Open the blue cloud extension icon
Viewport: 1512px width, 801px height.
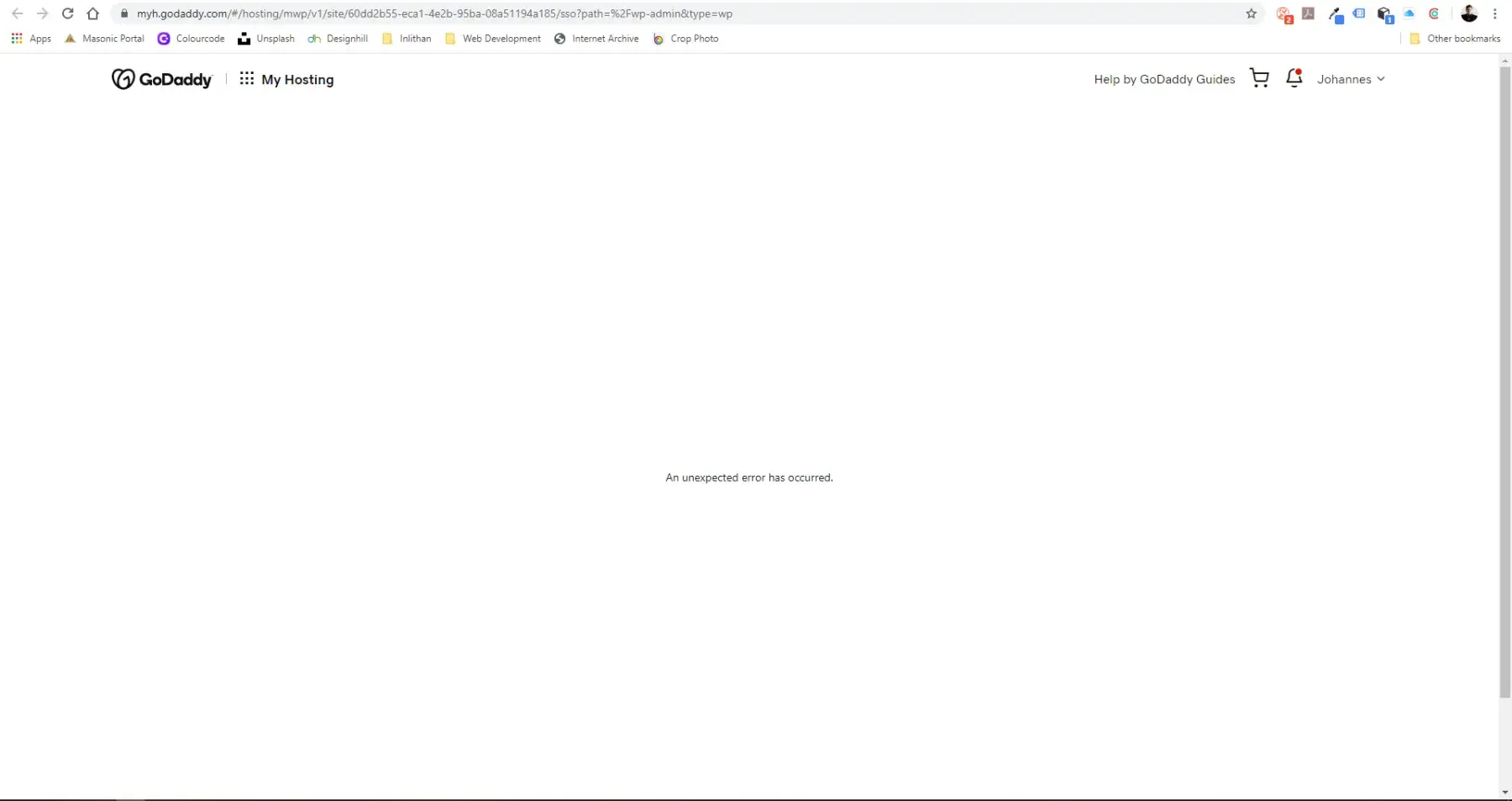click(1410, 13)
